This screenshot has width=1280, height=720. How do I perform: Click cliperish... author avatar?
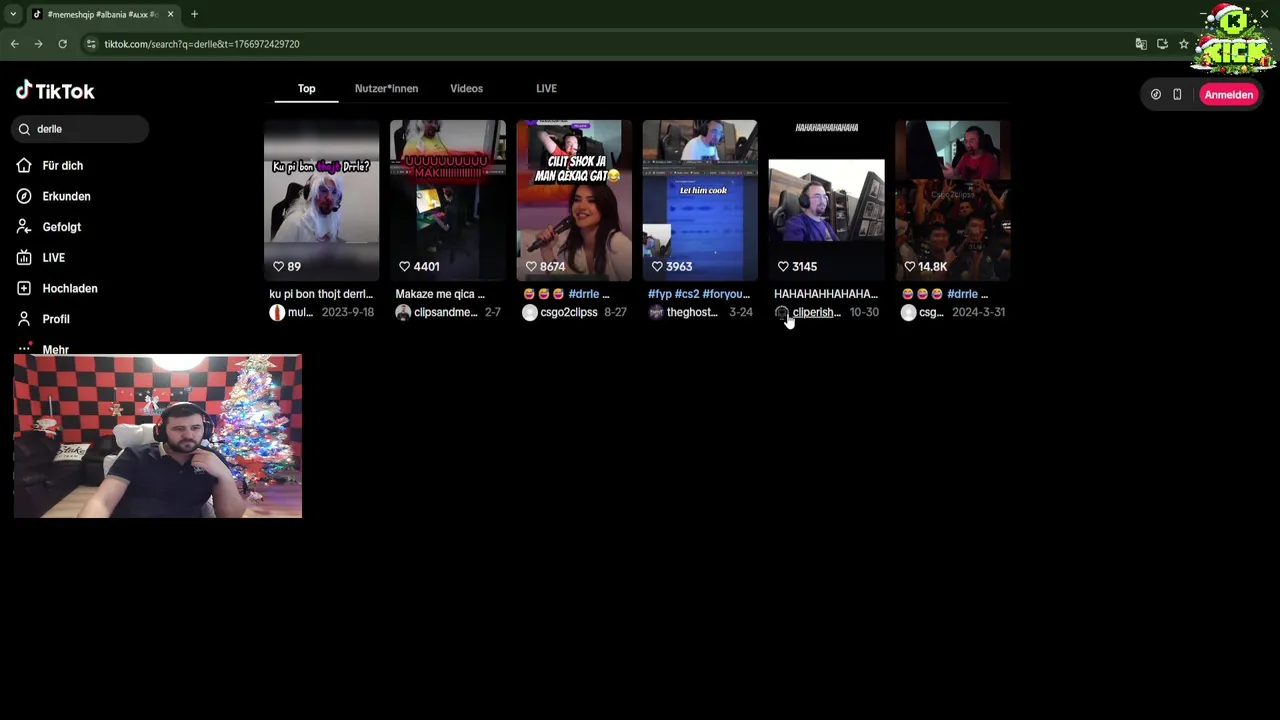tap(782, 313)
